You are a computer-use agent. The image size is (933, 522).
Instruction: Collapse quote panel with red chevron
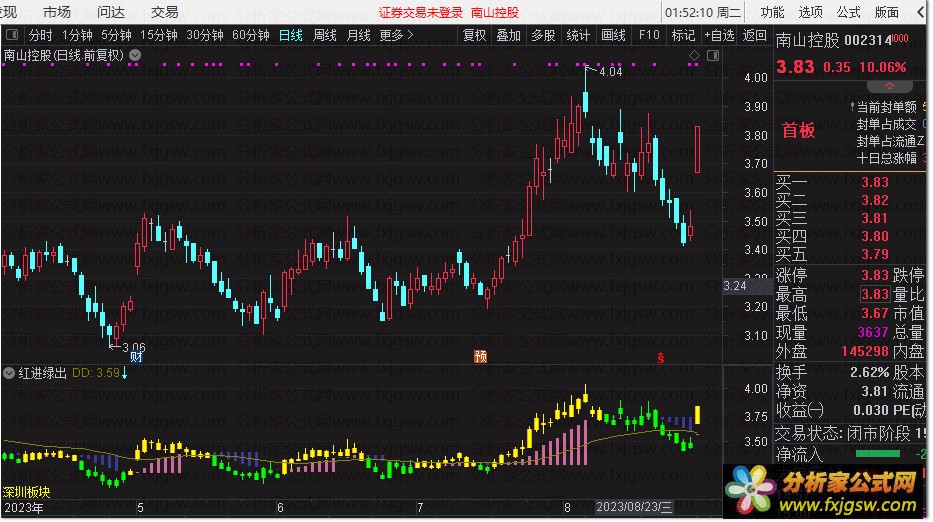(889, 86)
